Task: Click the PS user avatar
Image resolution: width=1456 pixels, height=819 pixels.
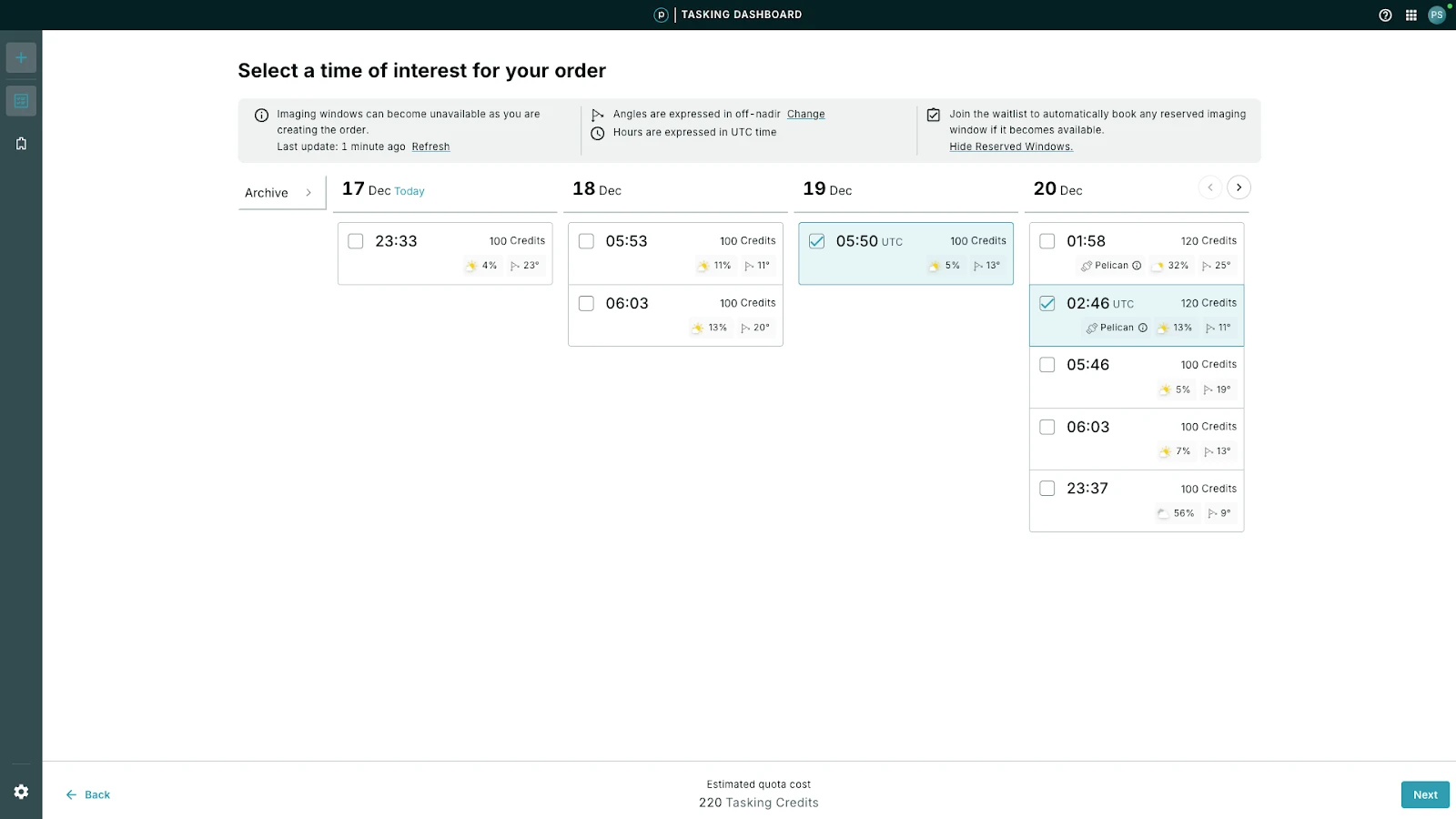Action: [x=1437, y=15]
